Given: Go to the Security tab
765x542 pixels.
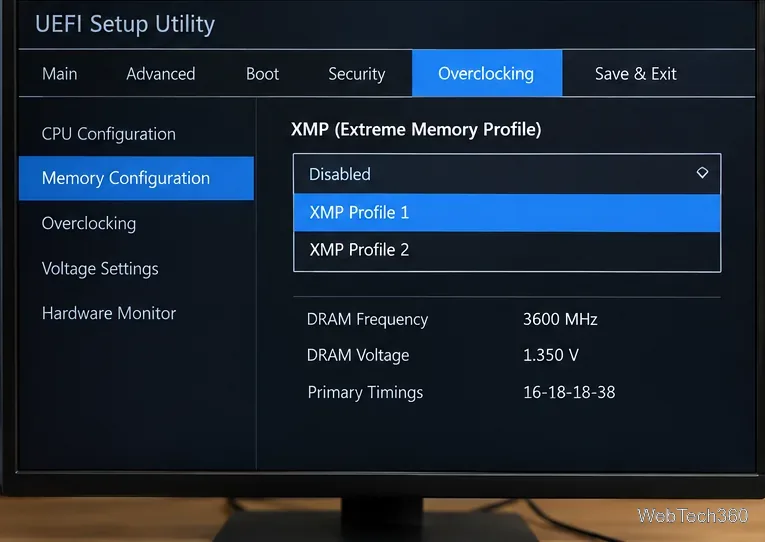Looking at the screenshot, I should pos(357,74).
